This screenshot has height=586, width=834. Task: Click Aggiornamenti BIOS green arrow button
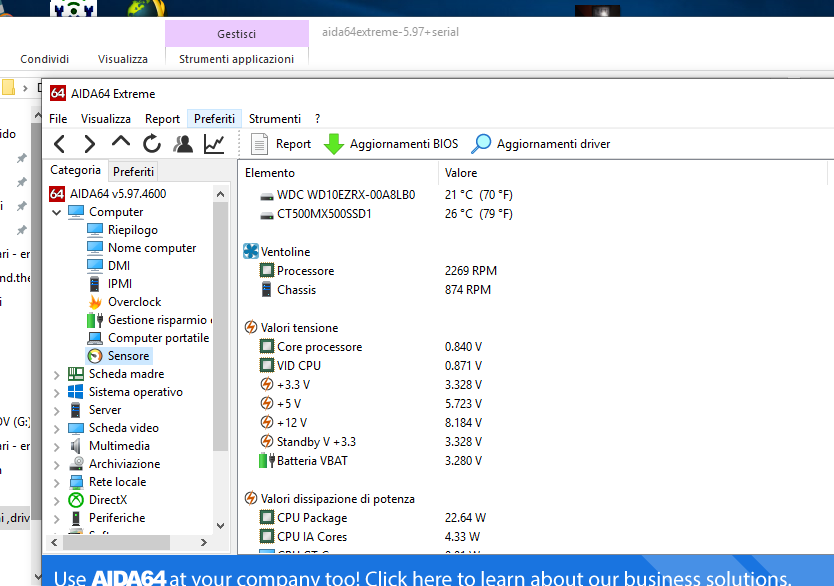pyautogui.click(x=391, y=144)
